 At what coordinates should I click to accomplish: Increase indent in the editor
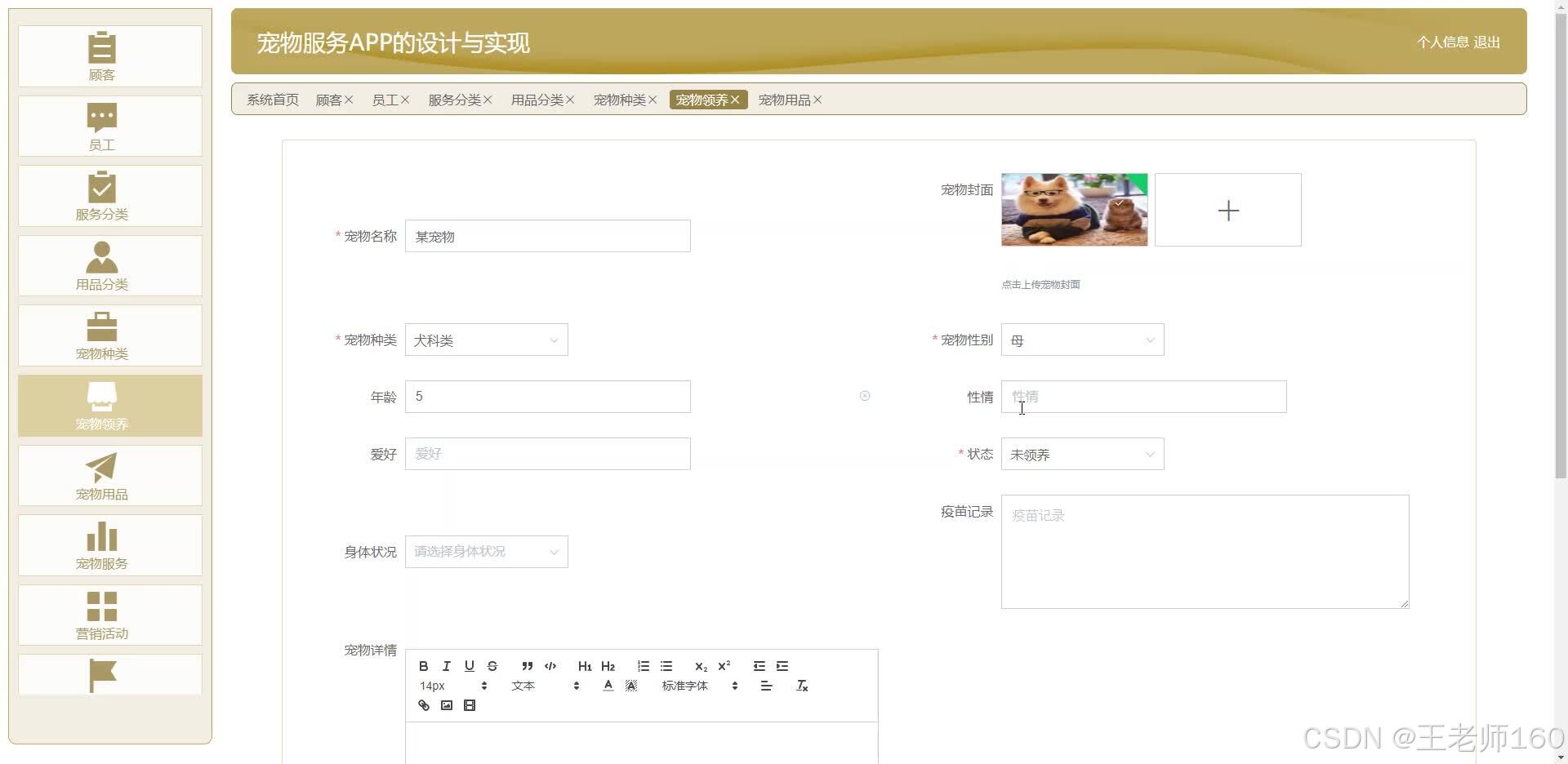pyautogui.click(x=782, y=666)
